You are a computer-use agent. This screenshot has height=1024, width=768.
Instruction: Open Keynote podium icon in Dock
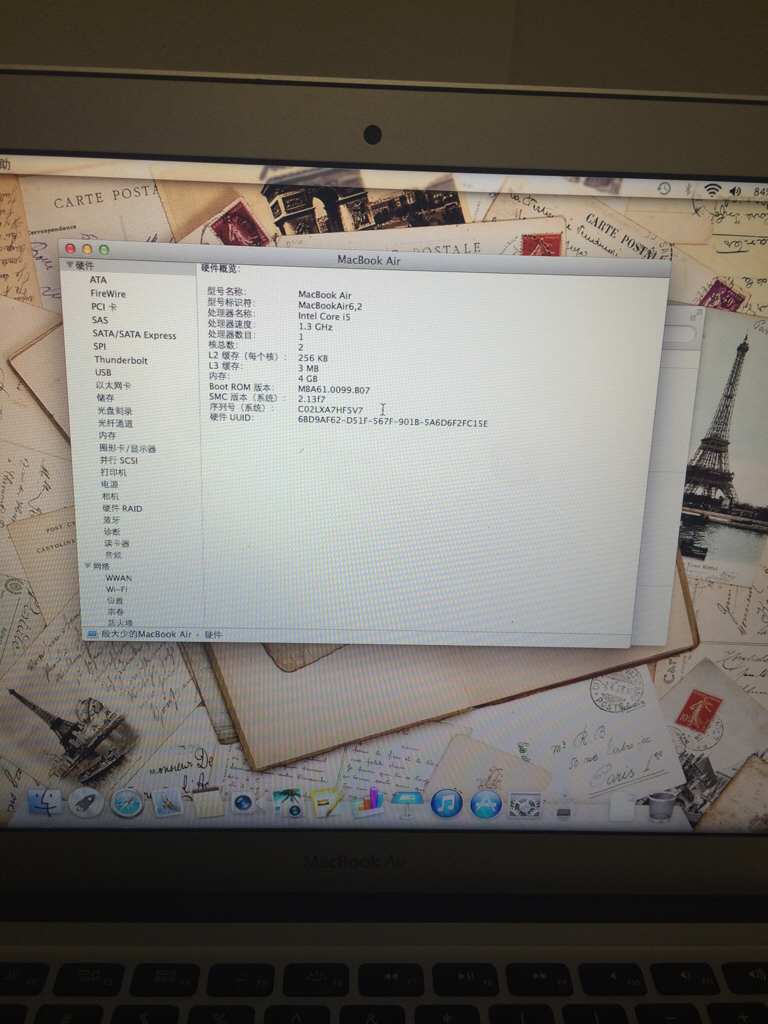point(407,803)
